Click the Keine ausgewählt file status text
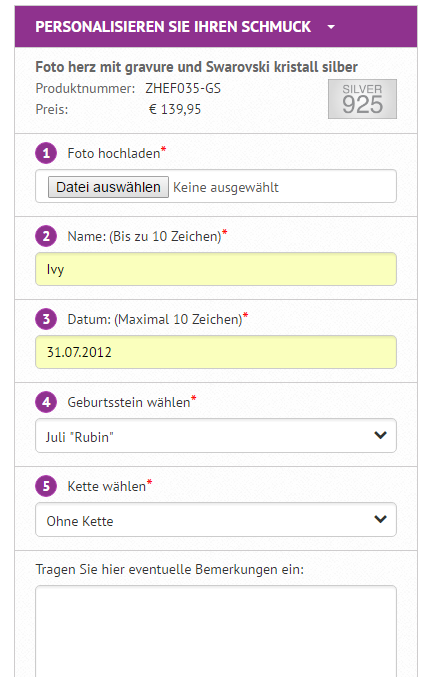Viewport: 431px width, 677px height. point(226,187)
